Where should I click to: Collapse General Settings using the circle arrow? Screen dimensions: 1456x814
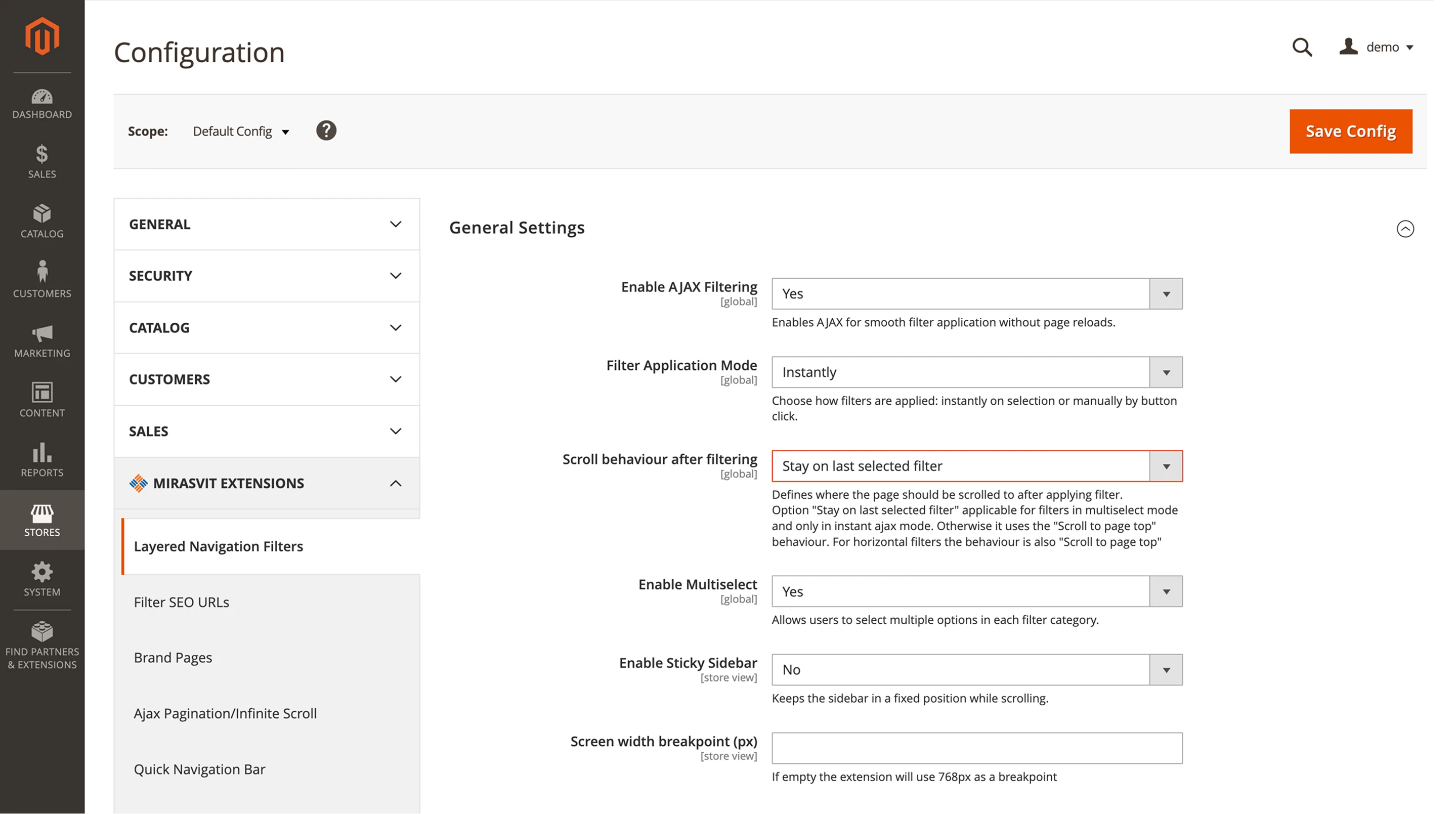(1405, 228)
